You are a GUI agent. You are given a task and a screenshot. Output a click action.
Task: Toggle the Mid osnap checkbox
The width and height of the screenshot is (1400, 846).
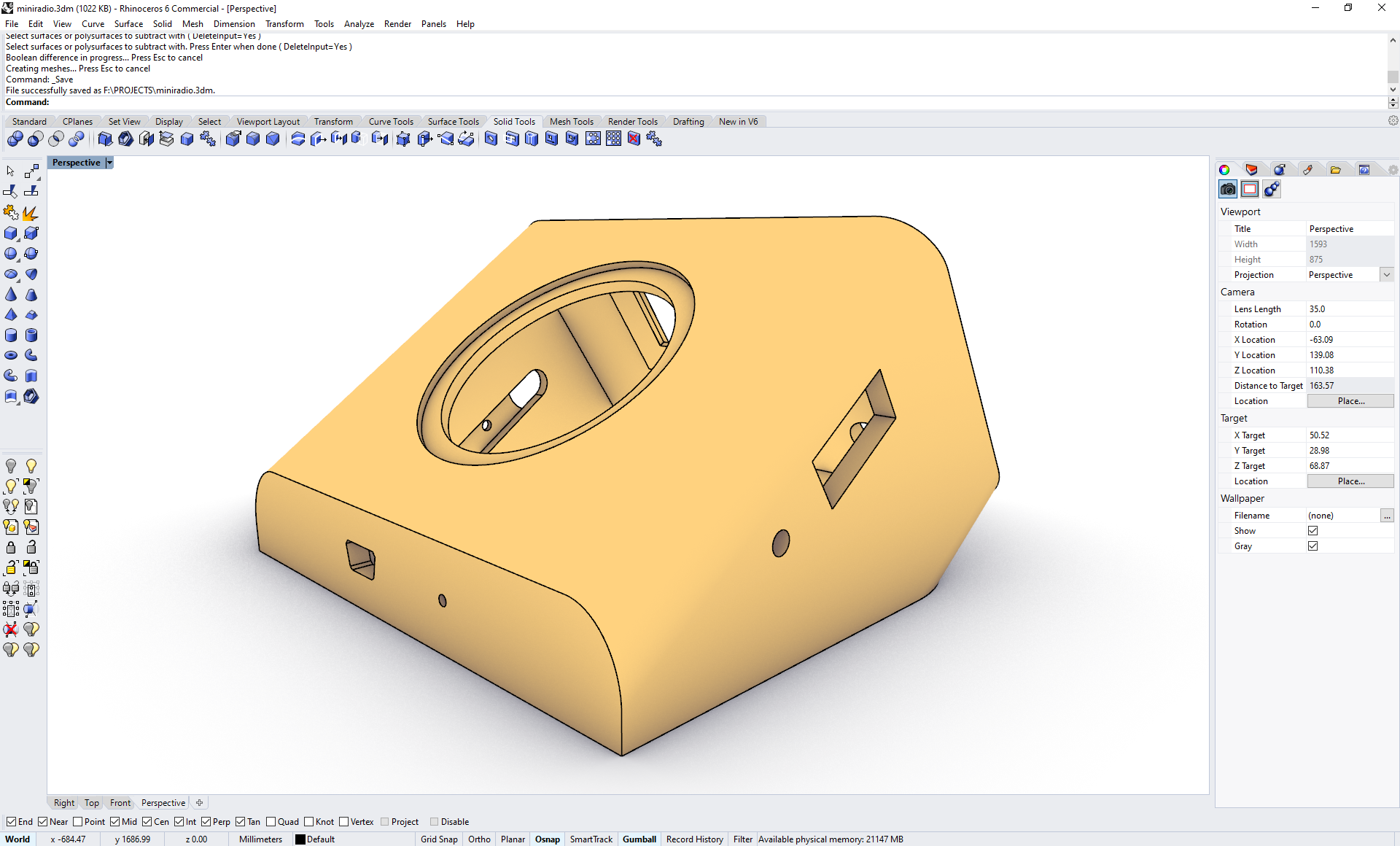pyautogui.click(x=114, y=822)
